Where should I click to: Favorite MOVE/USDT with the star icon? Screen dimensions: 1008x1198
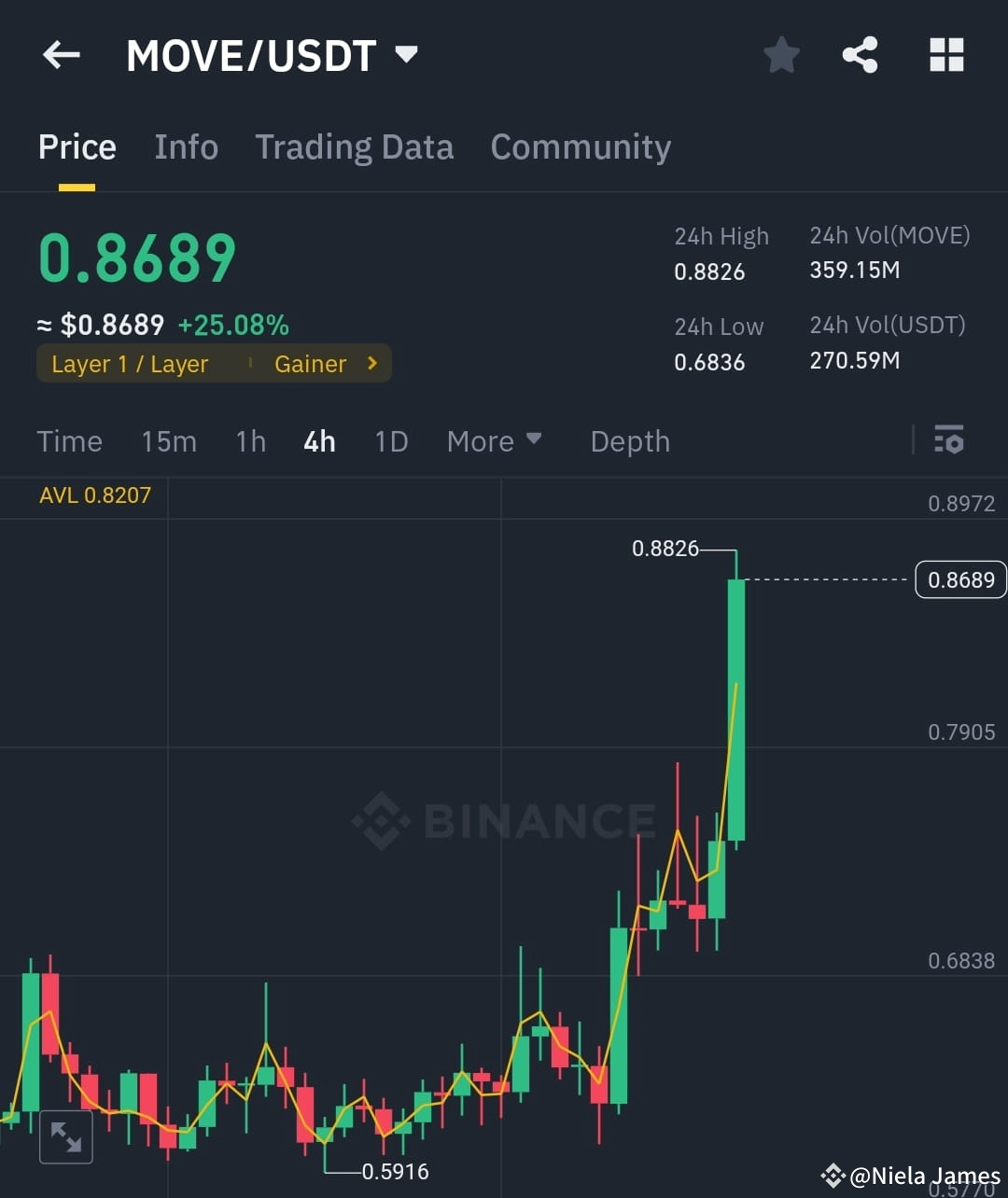pos(781,54)
